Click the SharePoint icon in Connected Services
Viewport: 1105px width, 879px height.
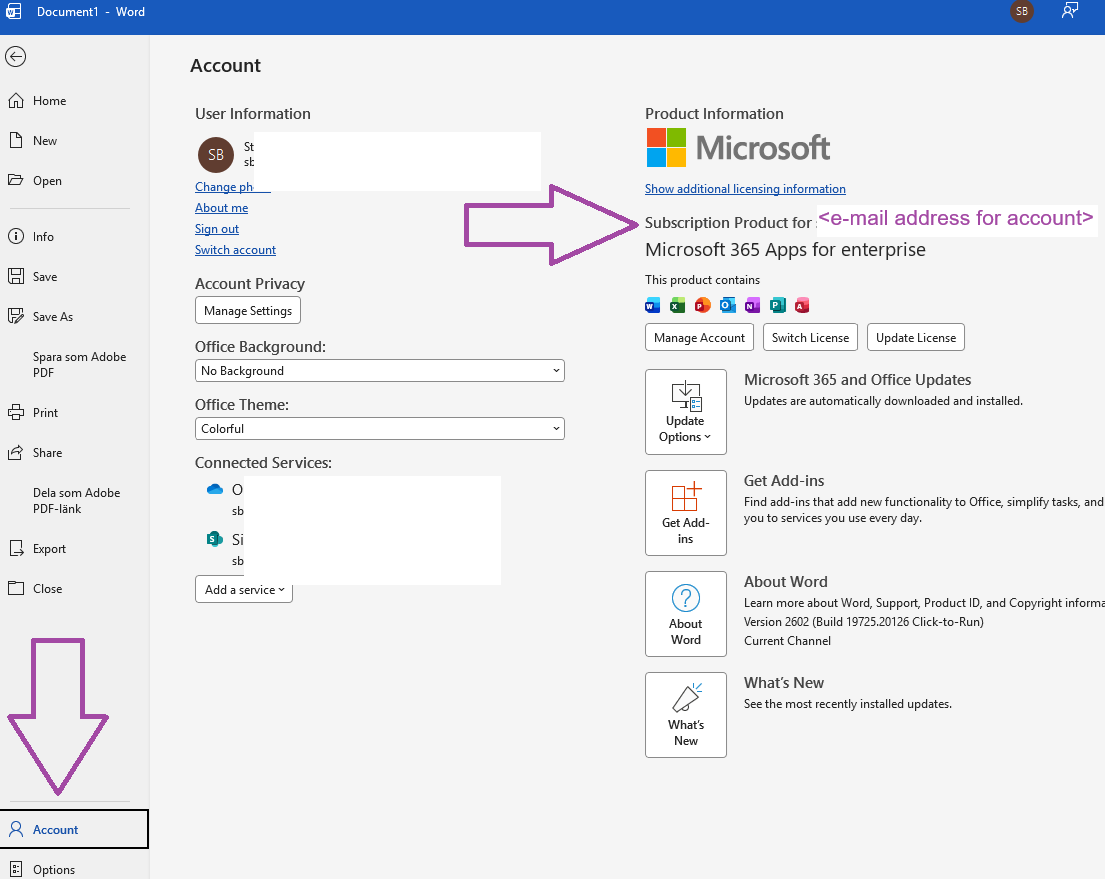coord(215,539)
